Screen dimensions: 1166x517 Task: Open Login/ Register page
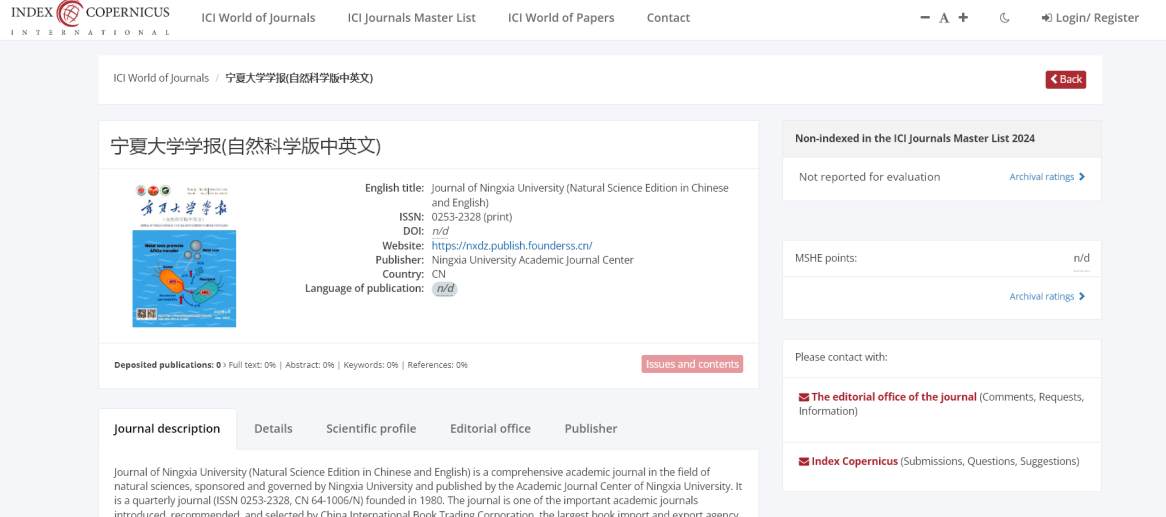pos(1090,18)
